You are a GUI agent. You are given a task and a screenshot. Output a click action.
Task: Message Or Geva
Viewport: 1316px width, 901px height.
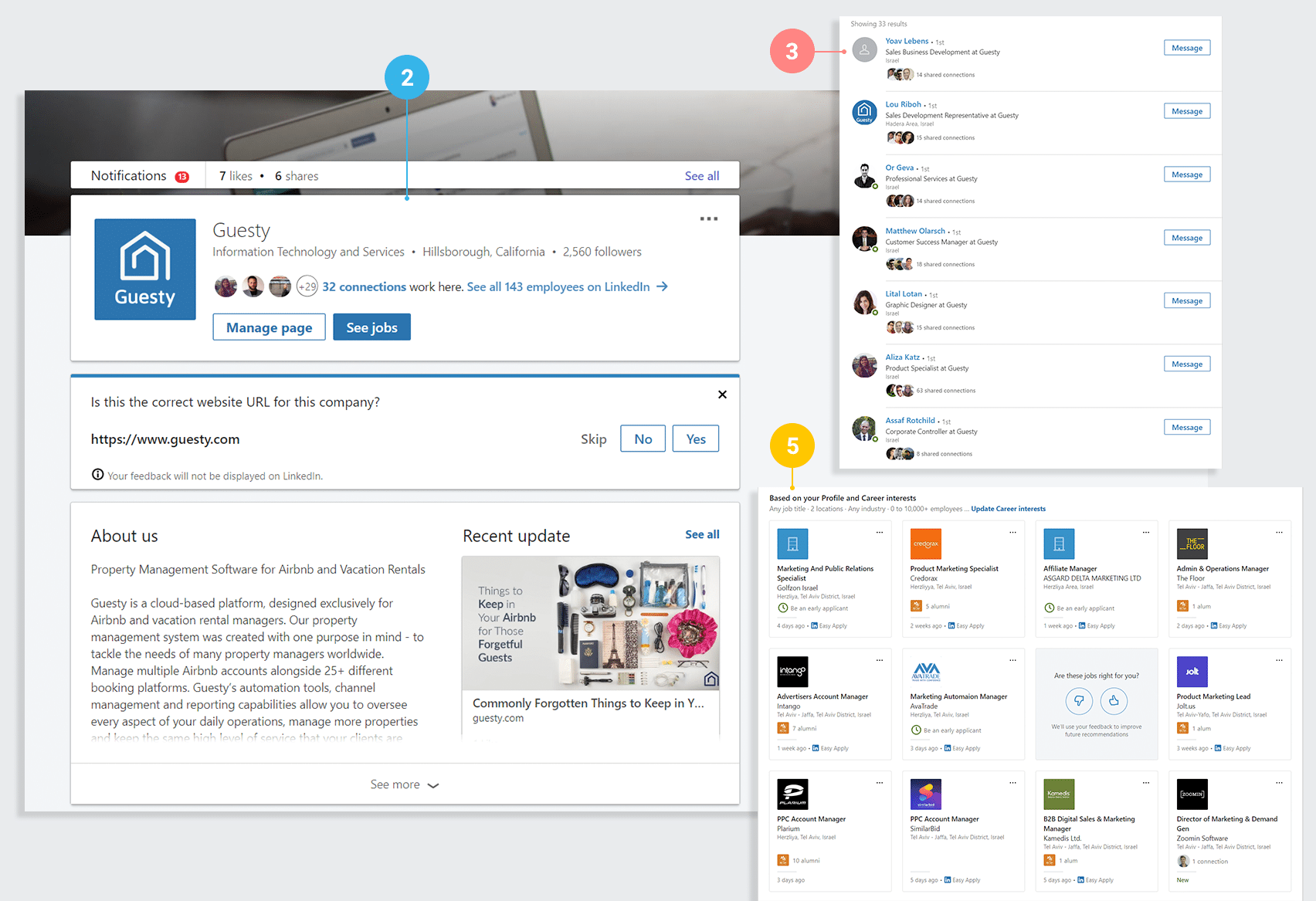1187,174
